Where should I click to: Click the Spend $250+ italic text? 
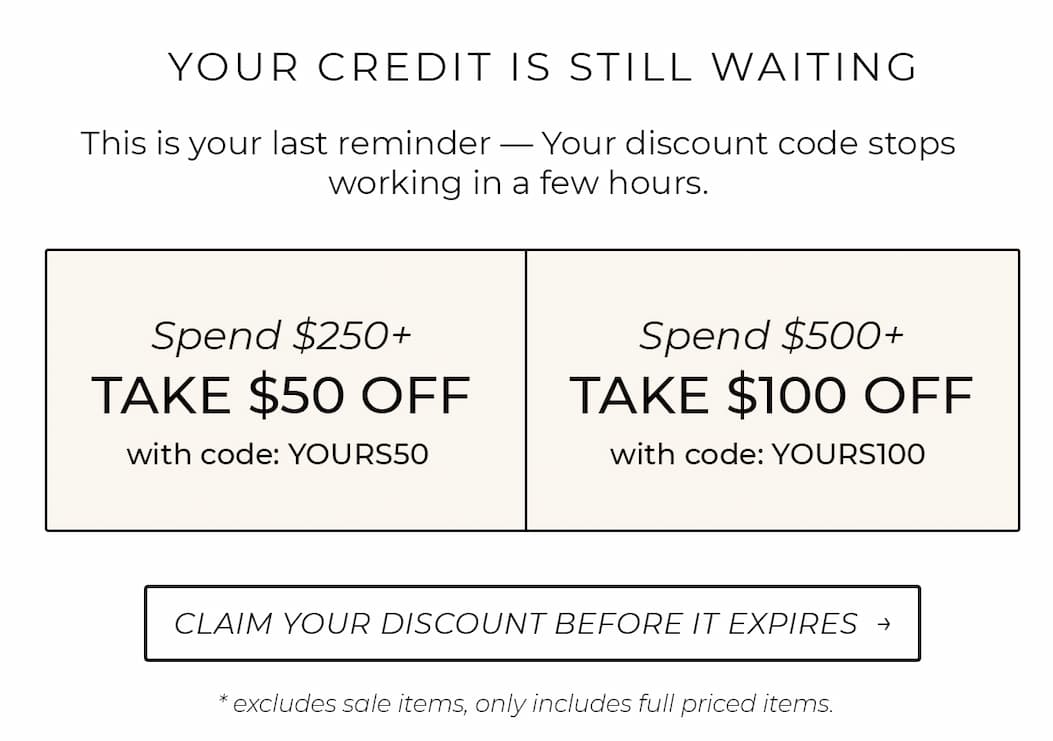(281, 336)
